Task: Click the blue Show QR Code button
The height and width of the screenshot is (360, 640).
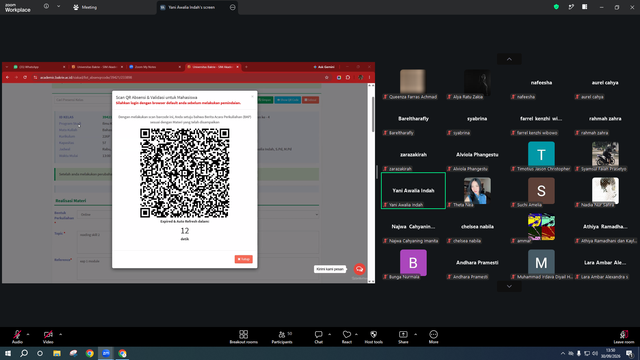Action: click(288, 100)
